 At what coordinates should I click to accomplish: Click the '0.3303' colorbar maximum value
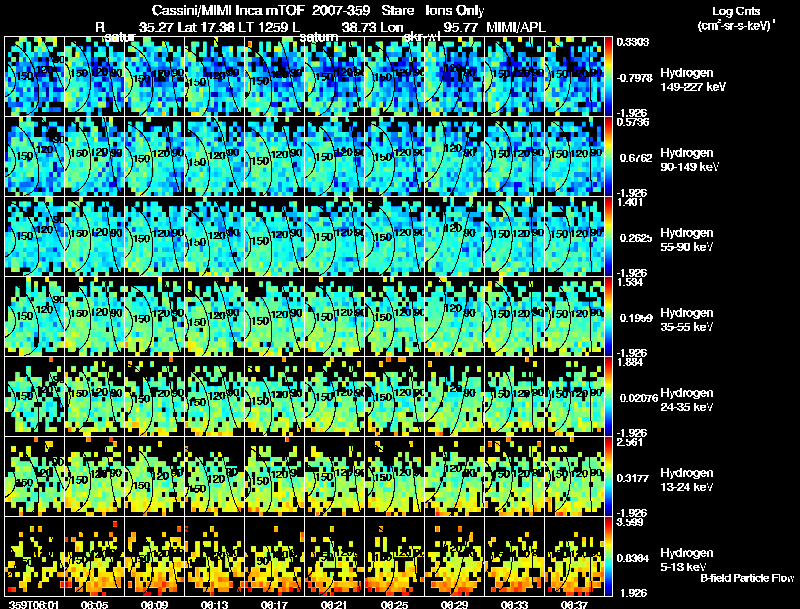coord(633,42)
